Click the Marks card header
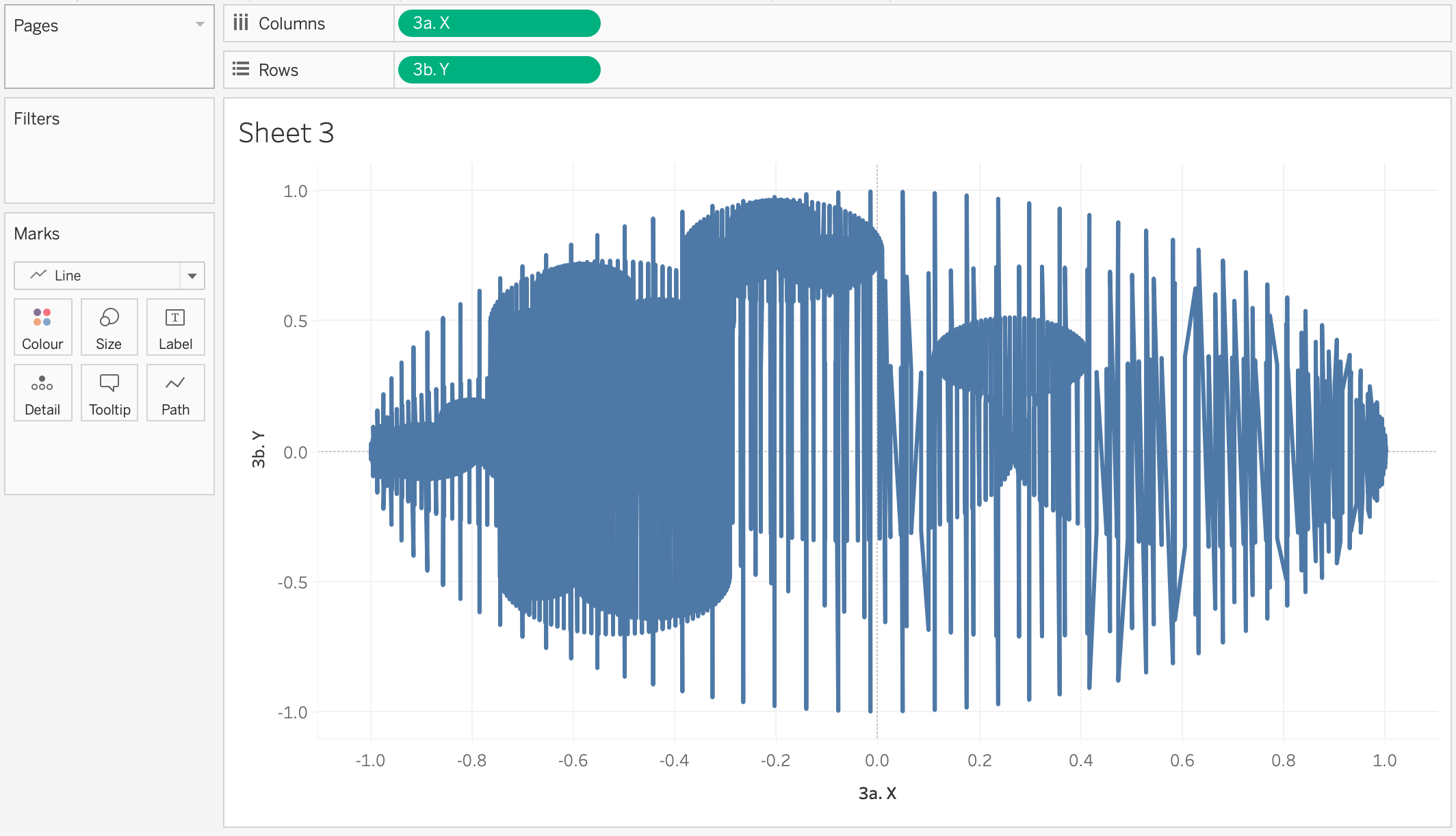Viewport: 1456px width, 836px height. point(37,234)
